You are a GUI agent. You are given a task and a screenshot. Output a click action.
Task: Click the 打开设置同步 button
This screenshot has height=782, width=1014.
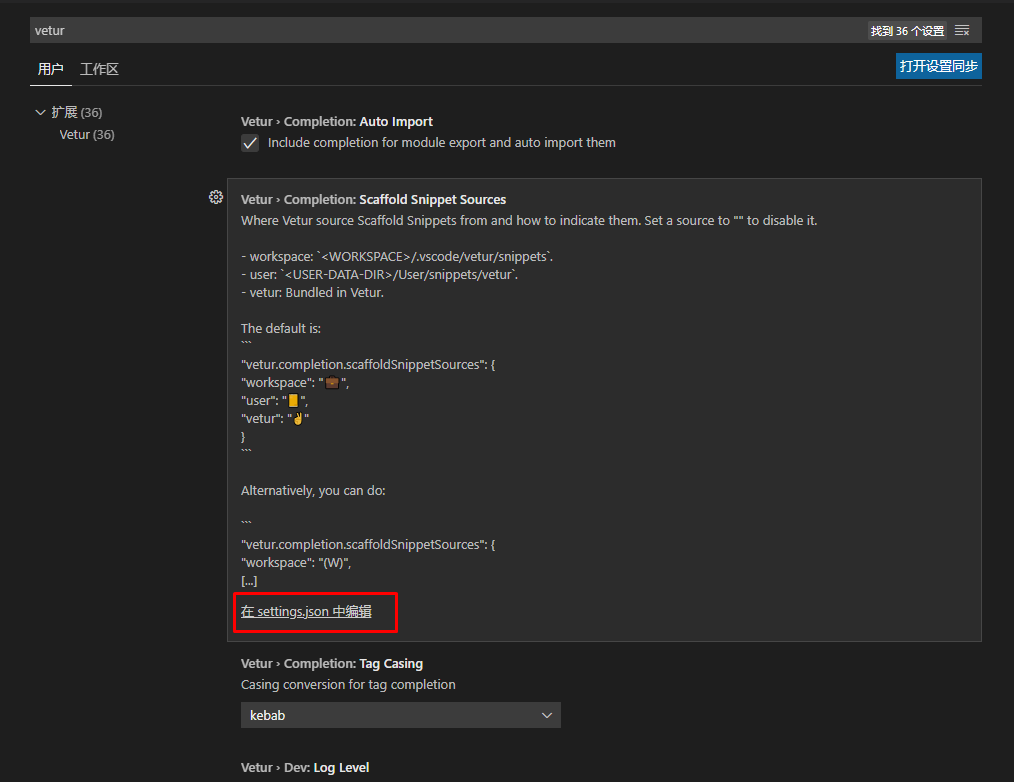coord(938,66)
